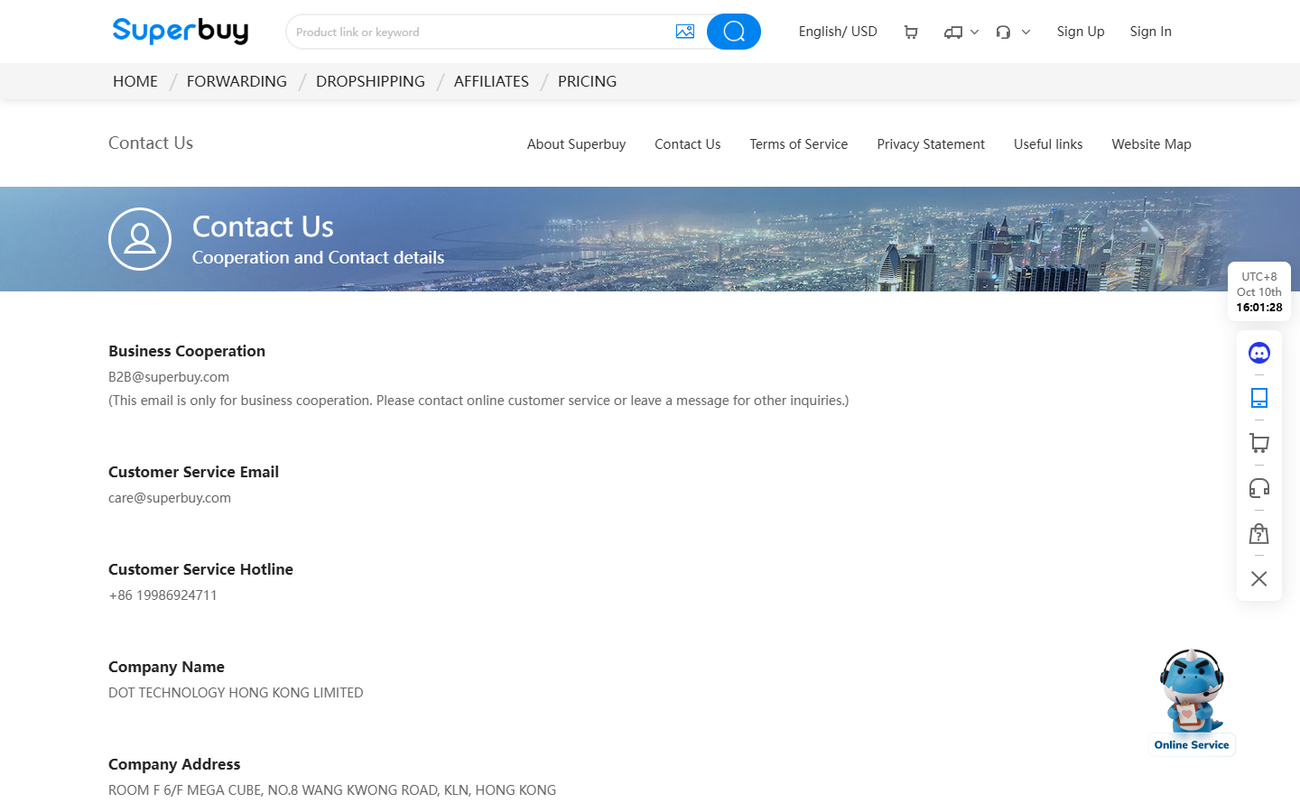Screen dimensions: 1300x812
Task: Open the Terms of Service link
Action: [799, 144]
